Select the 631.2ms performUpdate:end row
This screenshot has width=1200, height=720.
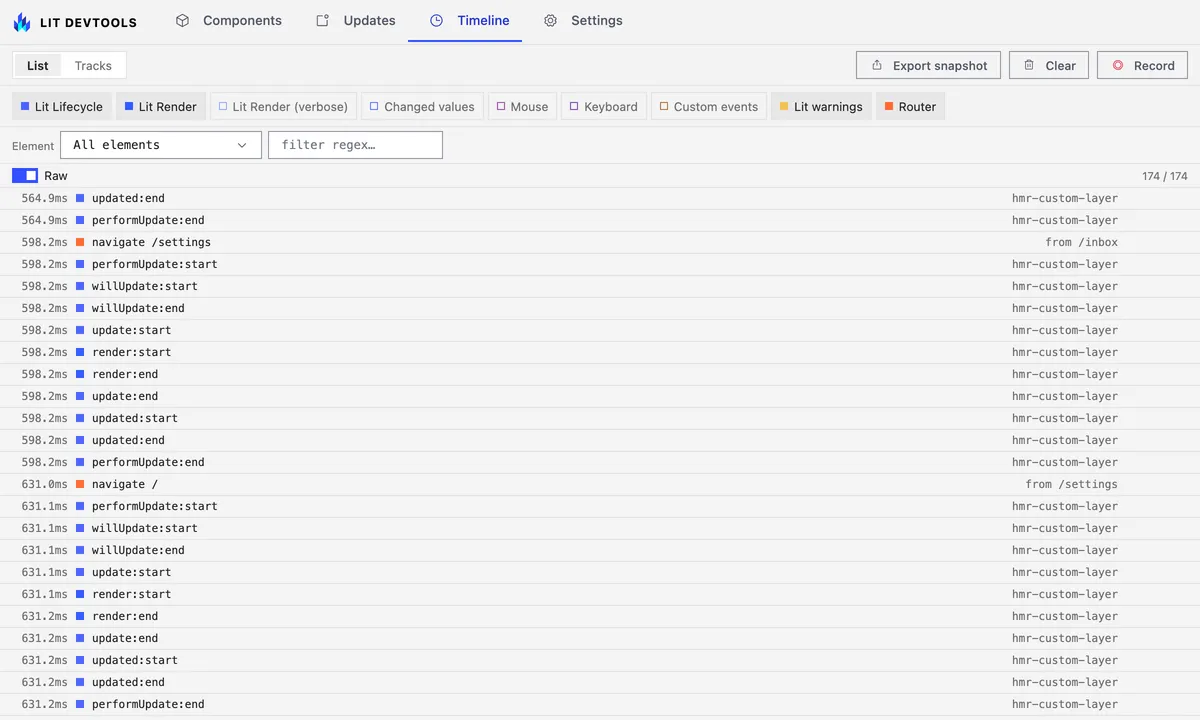point(600,704)
